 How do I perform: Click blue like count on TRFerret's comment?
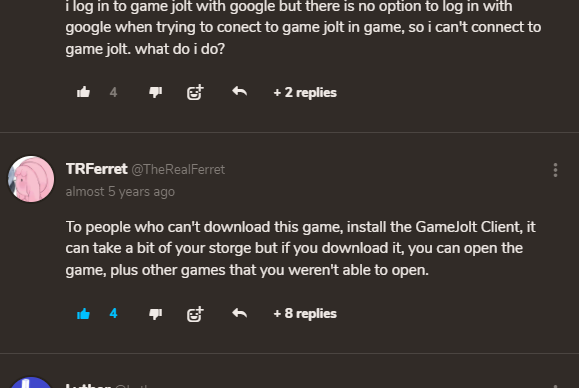click(x=113, y=313)
